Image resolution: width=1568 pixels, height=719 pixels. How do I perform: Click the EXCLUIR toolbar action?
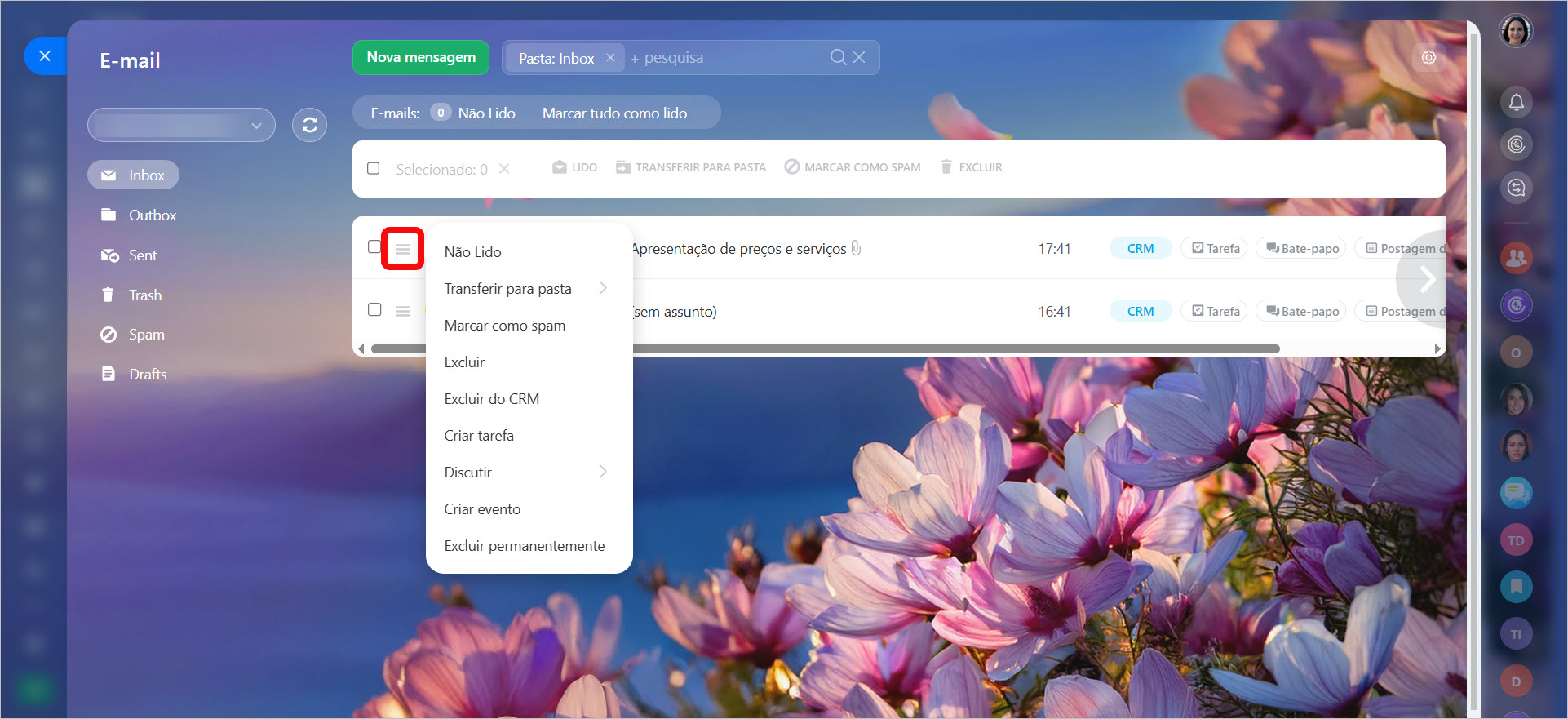971,167
